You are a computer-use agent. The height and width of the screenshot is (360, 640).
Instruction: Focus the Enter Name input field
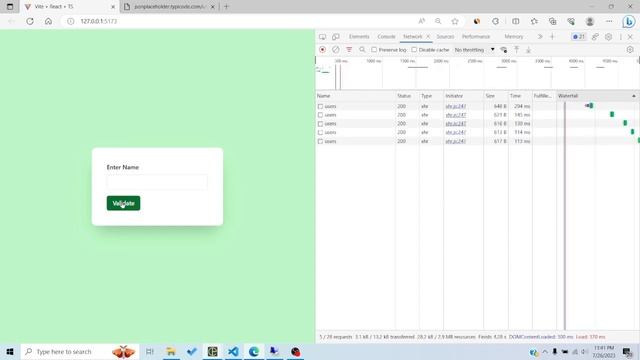157,182
